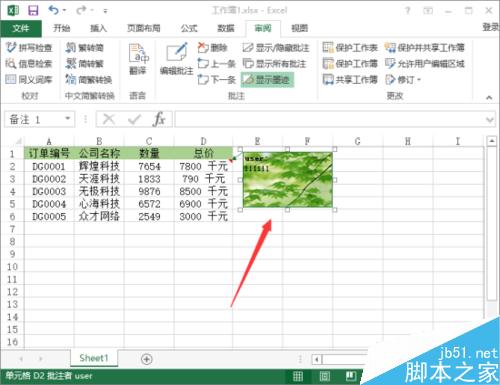Open the Undo history dropdown arrow
Image resolution: width=500 pixels, height=385 pixels.
(x=64, y=11)
